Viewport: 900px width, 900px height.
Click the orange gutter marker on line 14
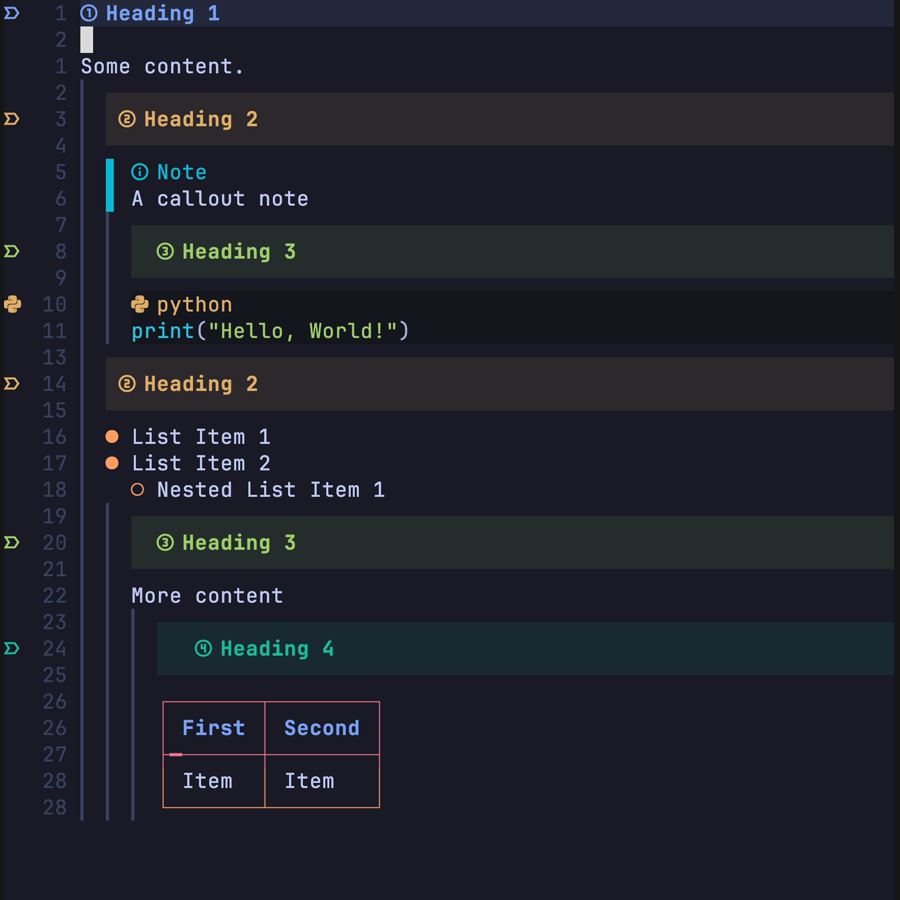(12, 384)
